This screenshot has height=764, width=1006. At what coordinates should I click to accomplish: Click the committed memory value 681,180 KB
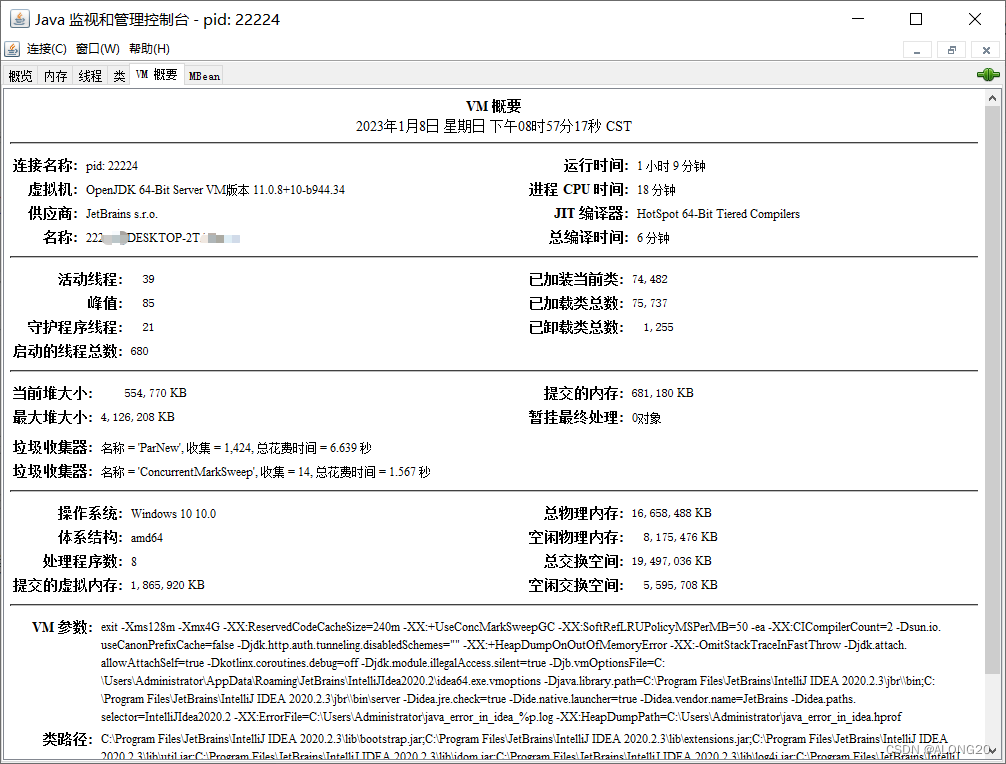pyautogui.click(x=662, y=393)
